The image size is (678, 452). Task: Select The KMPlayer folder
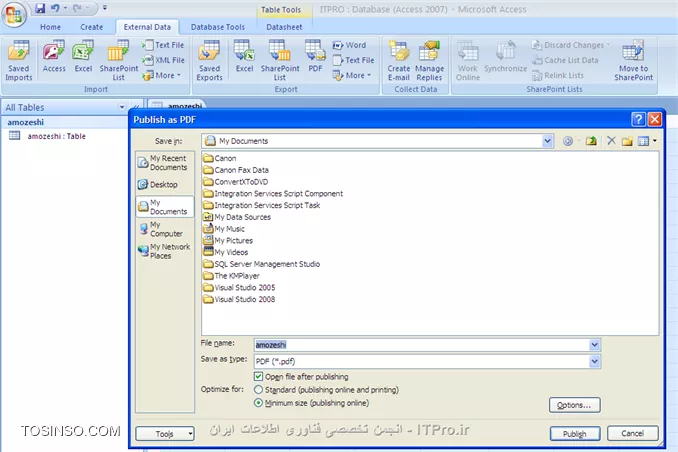pos(231,276)
